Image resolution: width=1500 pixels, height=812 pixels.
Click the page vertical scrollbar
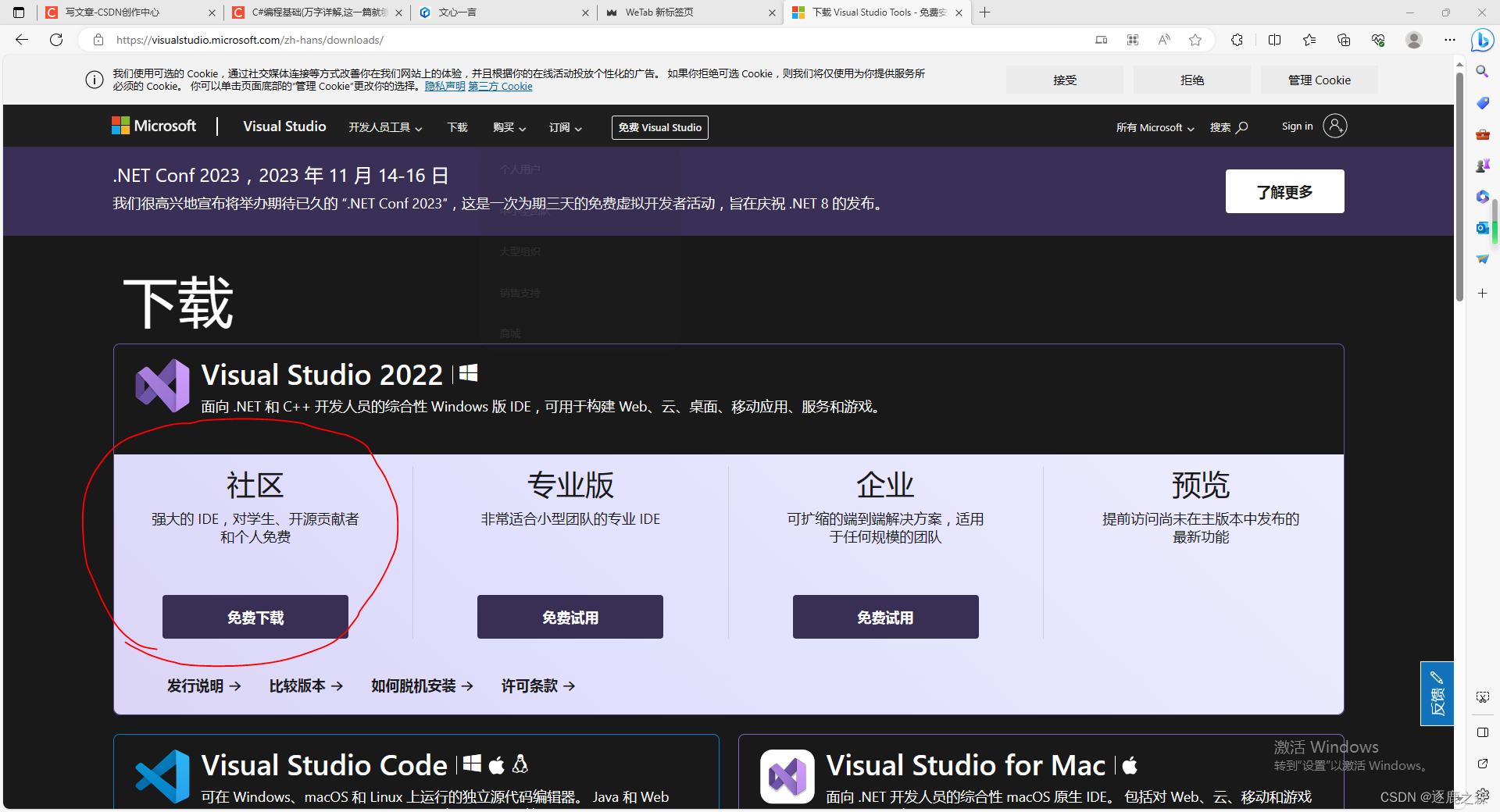(x=1459, y=187)
